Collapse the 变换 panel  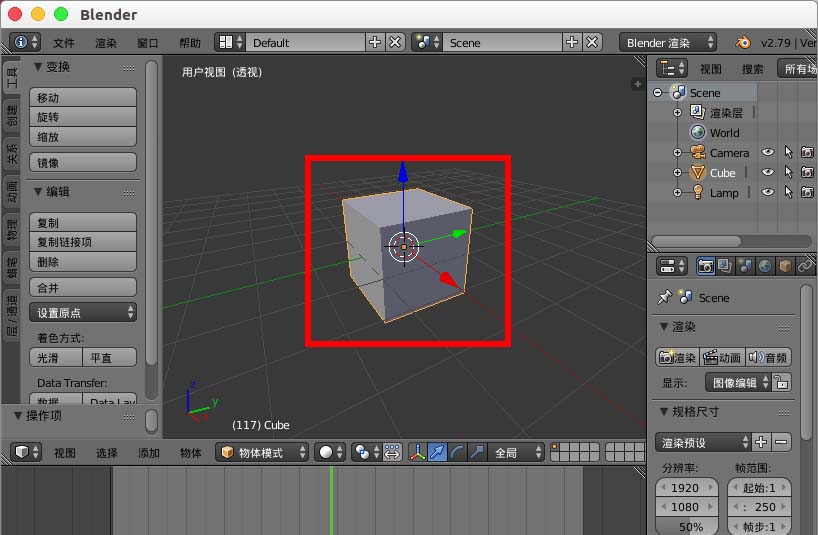pos(38,67)
